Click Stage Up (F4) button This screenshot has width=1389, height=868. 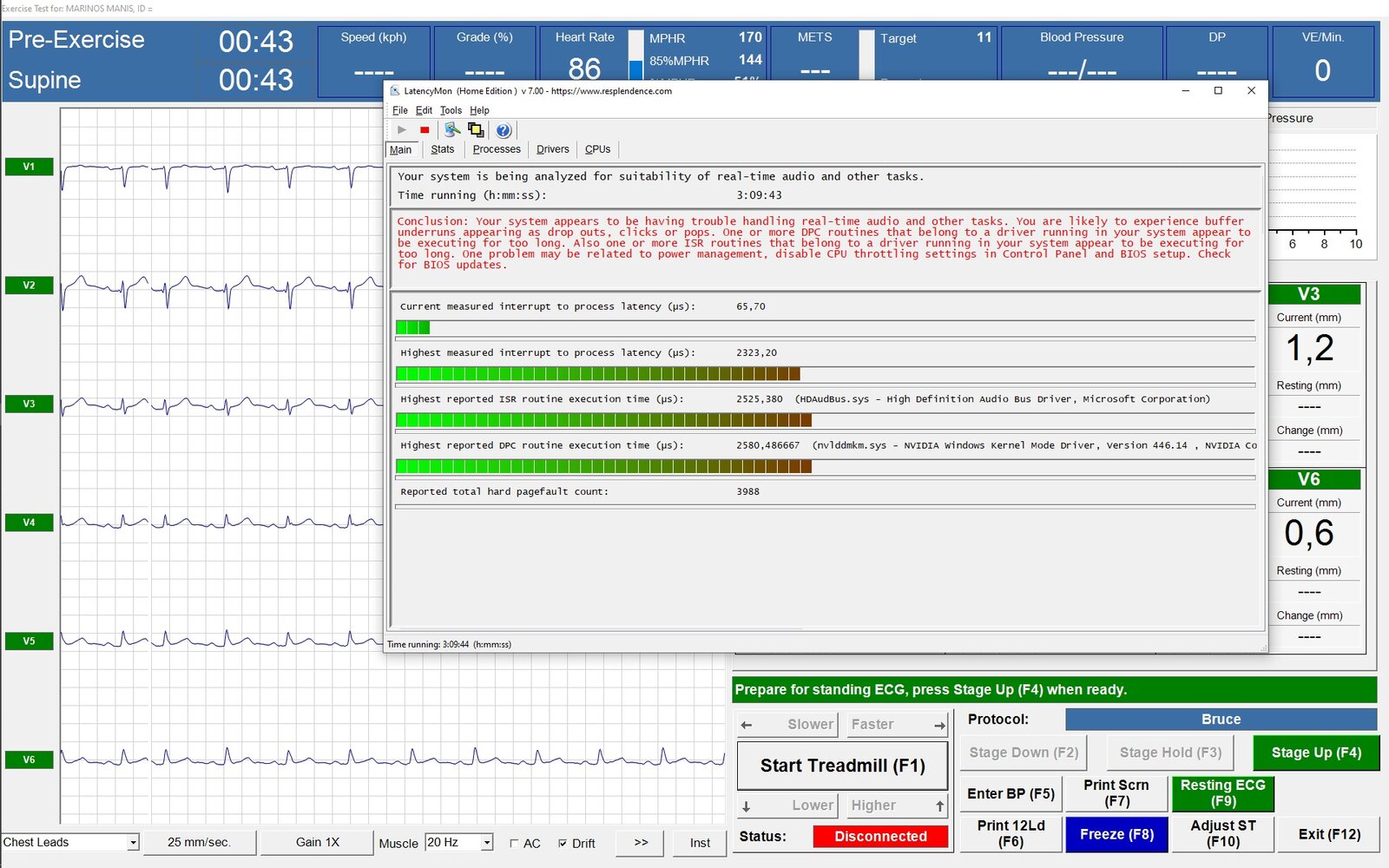click(x=1316, y=753)
